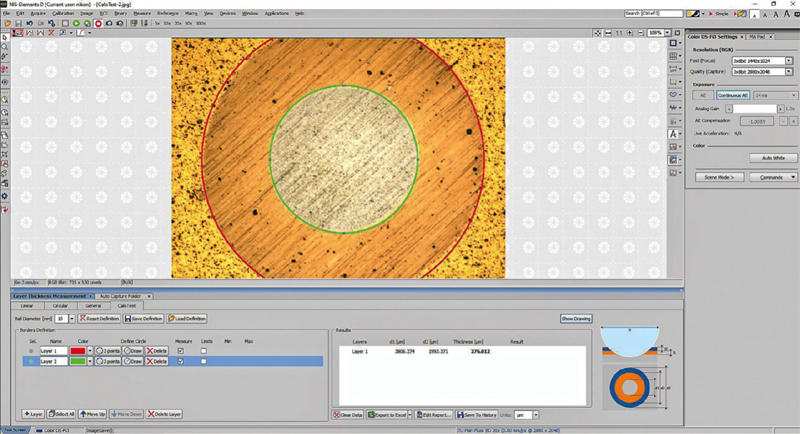
Task: Click the green color swatch for Layer 2
Action: click(78, 361)
